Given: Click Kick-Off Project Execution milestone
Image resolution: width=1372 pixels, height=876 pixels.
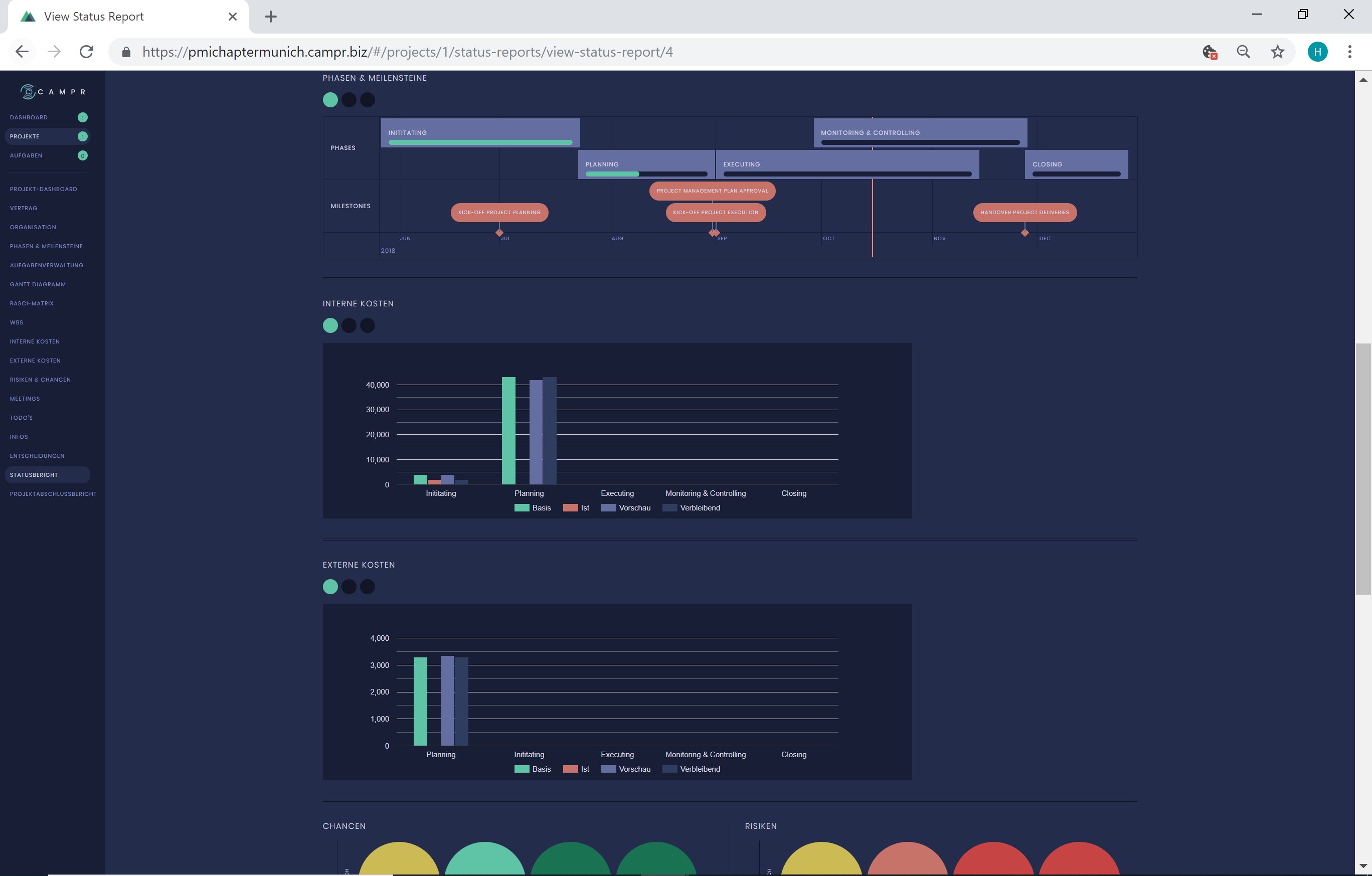Looking at the screenshot, I should [716, 213].
